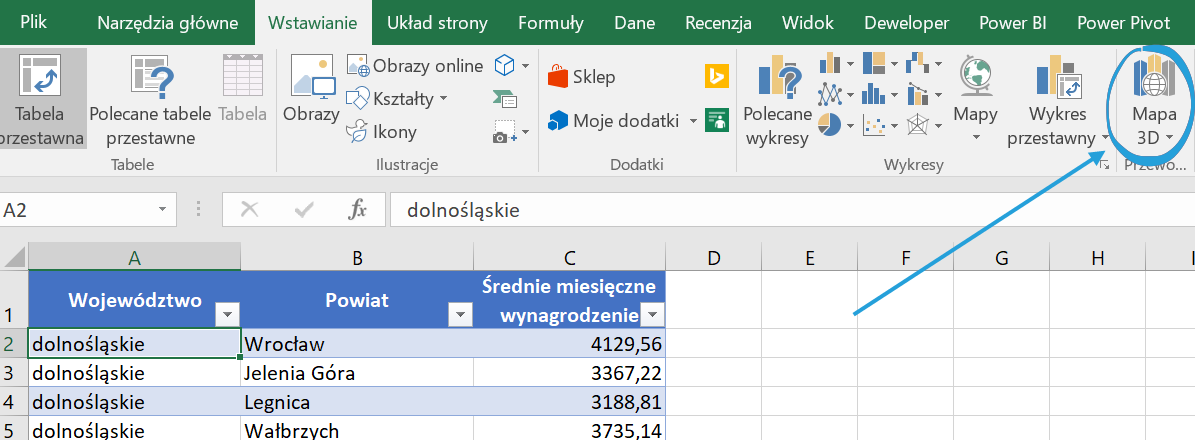Click the Ikony insert icons button

(382, 131)
